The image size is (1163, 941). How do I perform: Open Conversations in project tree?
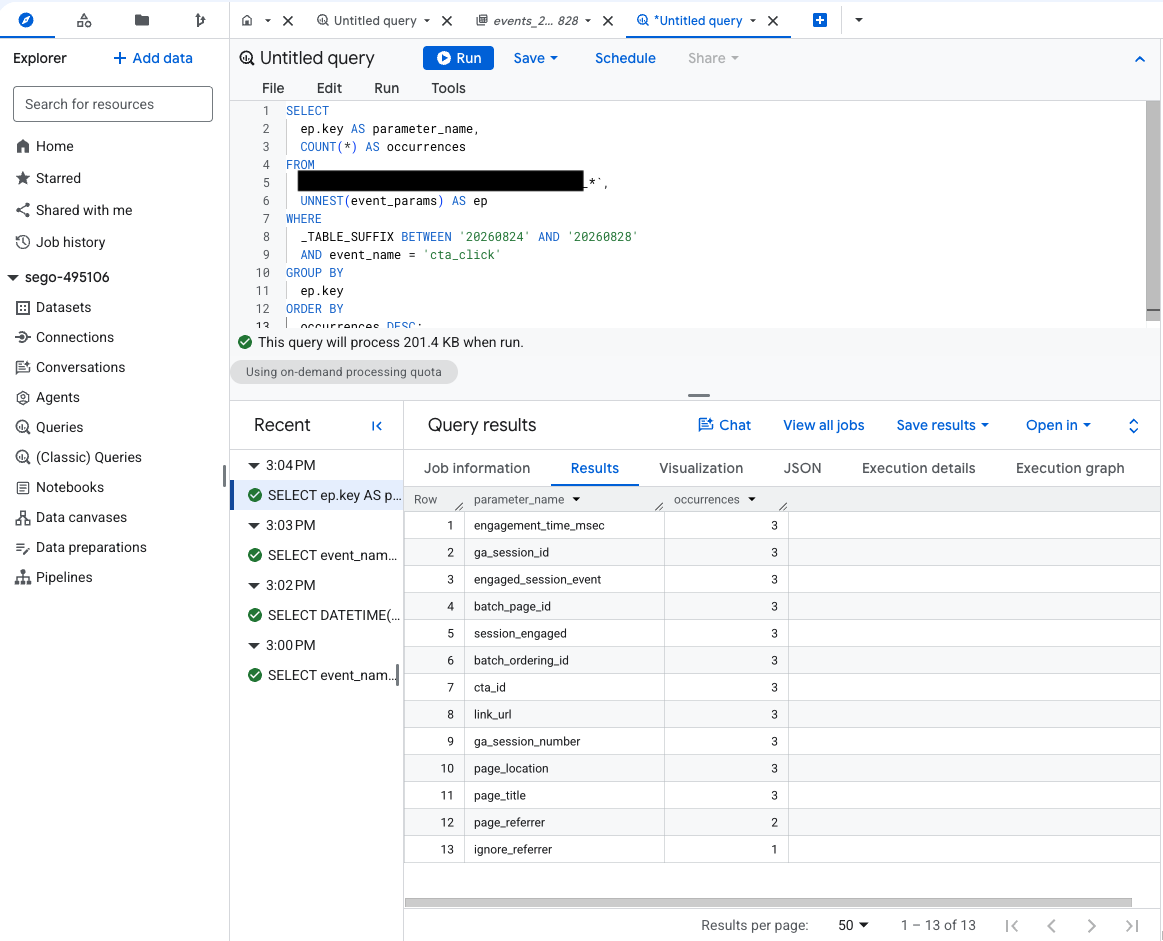tap(70, 367)
